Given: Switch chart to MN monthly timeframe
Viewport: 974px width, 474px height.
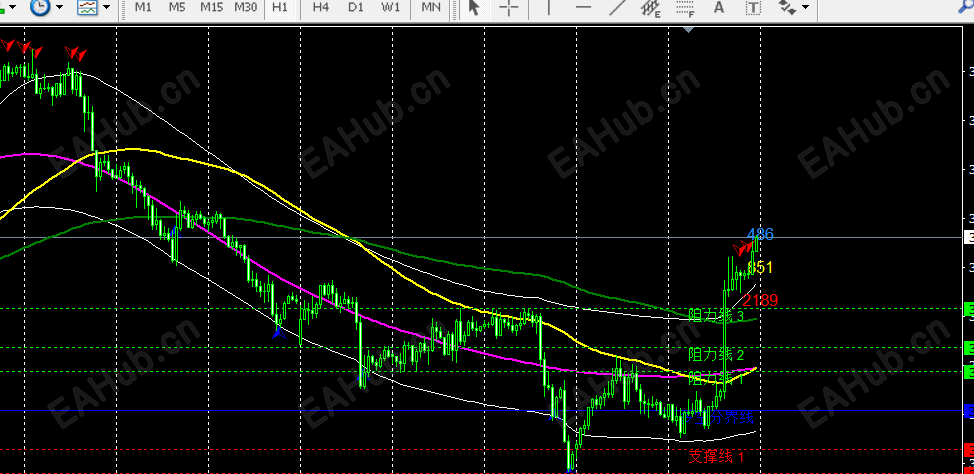Looking at the screenshot, I should coord(430,7).
